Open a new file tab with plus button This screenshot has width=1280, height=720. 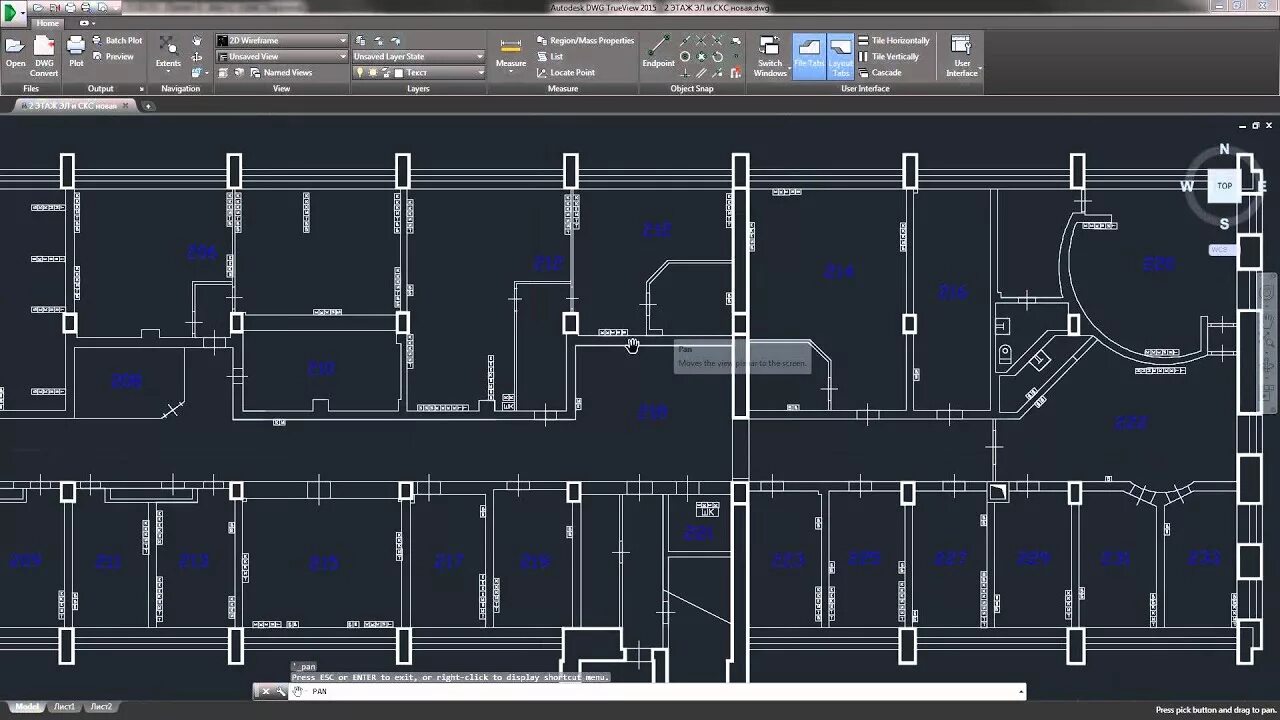coord(148,105)
